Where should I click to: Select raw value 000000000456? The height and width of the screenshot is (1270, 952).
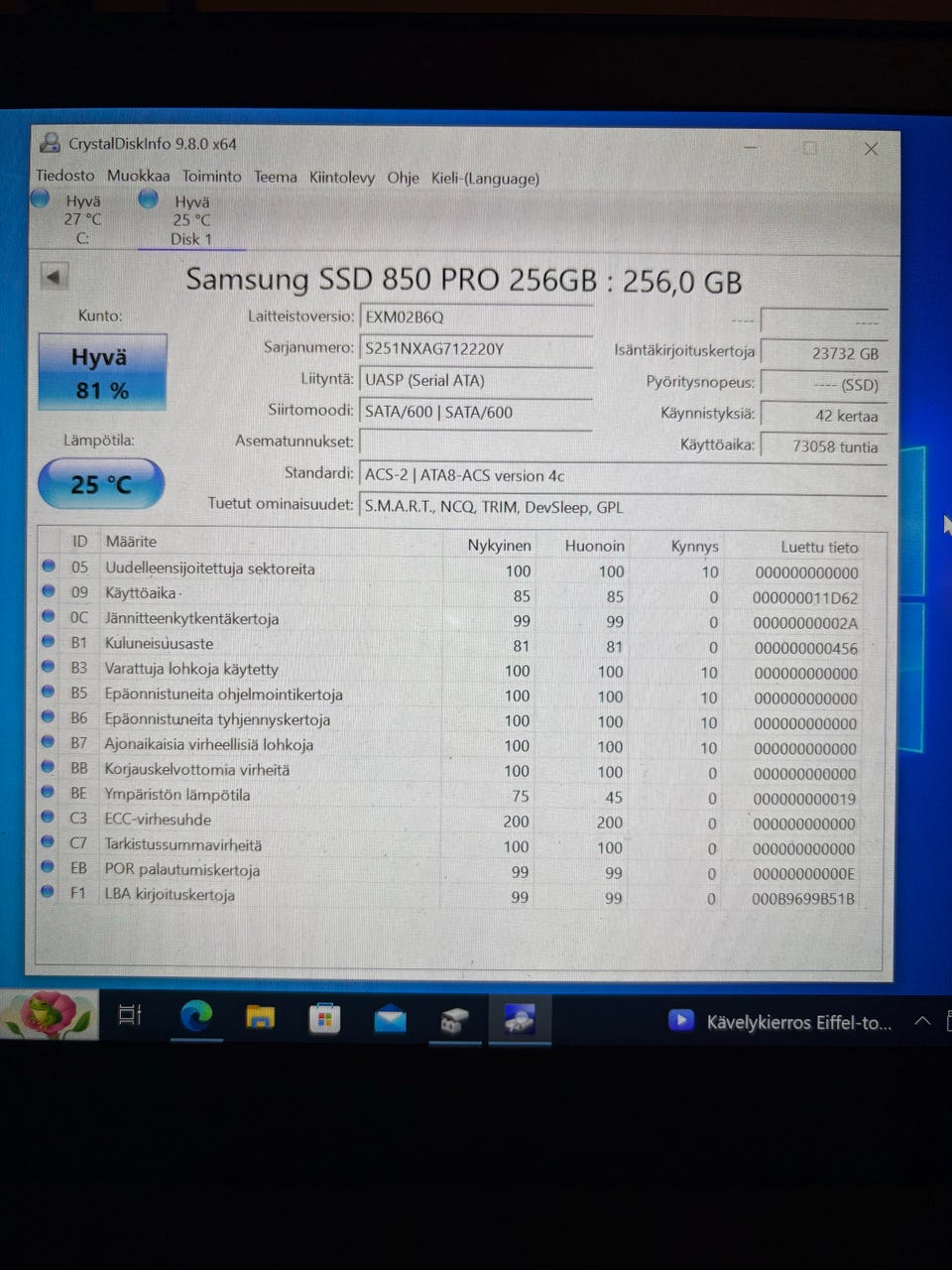(805, 648)
